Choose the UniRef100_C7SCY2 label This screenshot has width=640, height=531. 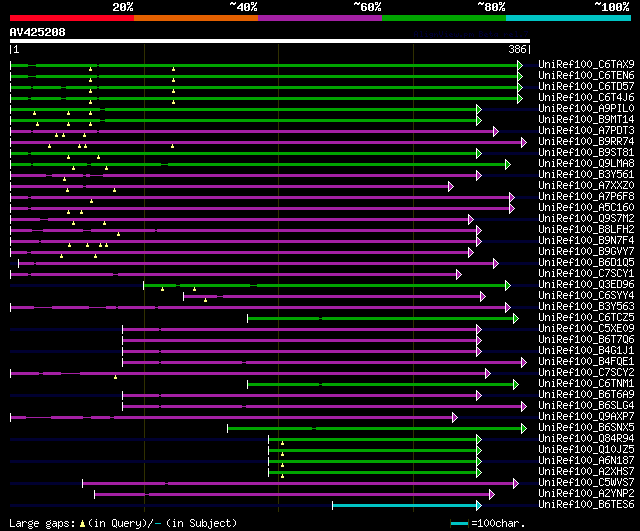coord(586,373)
